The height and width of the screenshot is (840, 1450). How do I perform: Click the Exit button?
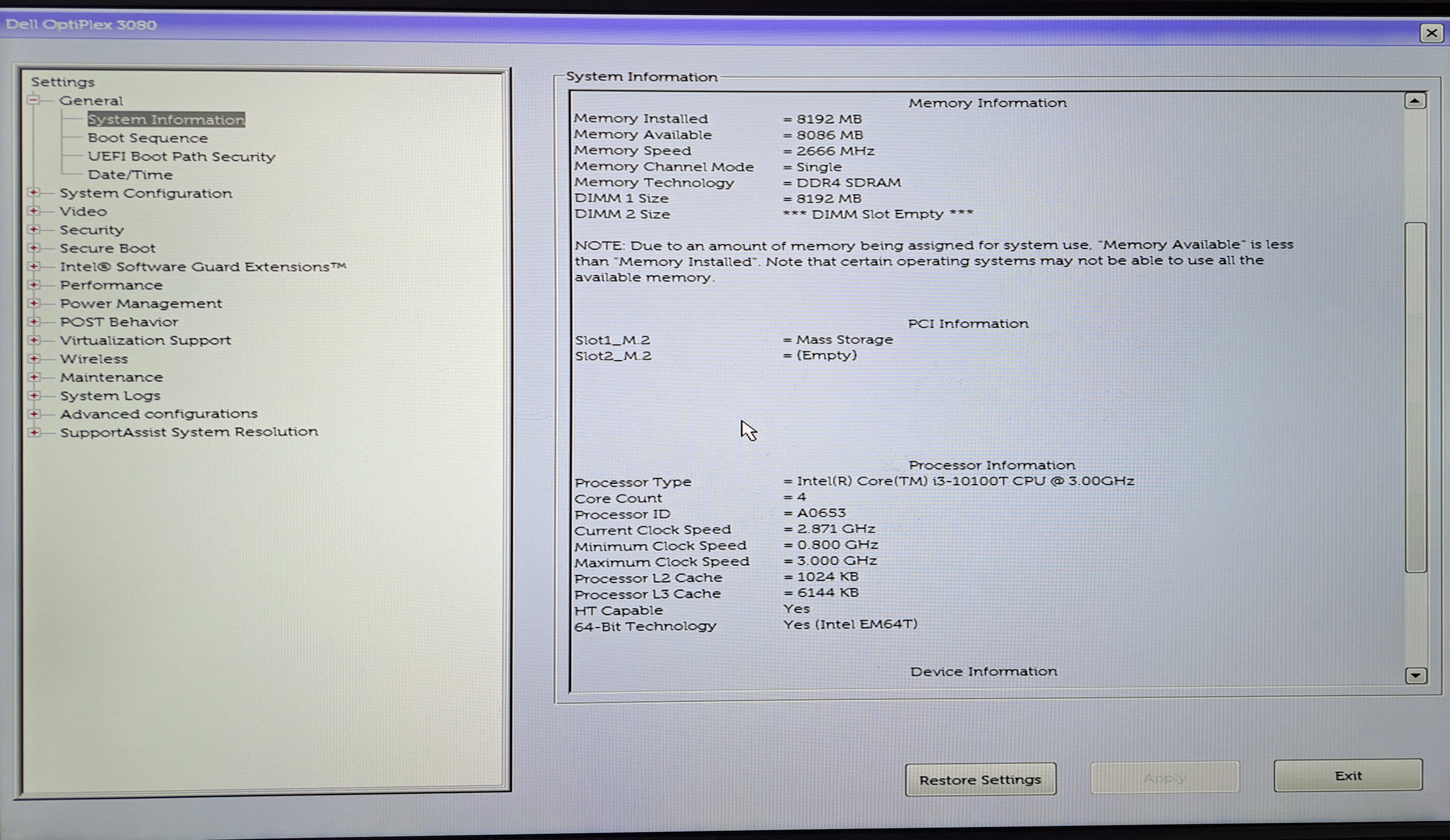coord(1348,776)
